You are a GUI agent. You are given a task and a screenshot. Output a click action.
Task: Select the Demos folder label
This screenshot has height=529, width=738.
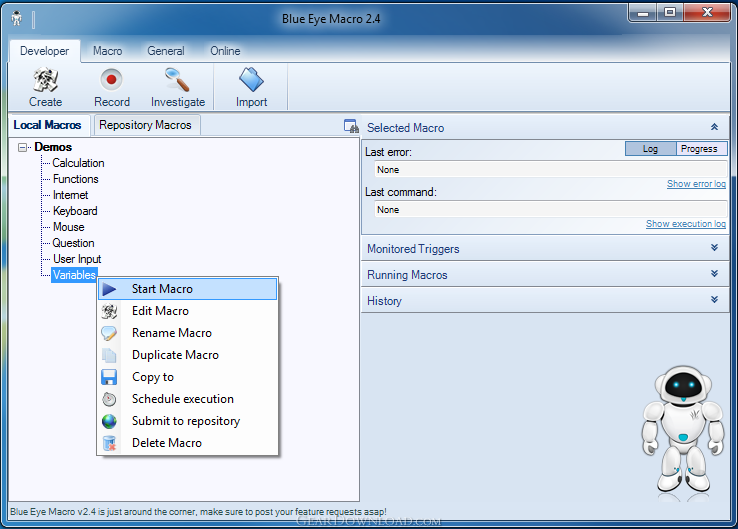[53, 147]
